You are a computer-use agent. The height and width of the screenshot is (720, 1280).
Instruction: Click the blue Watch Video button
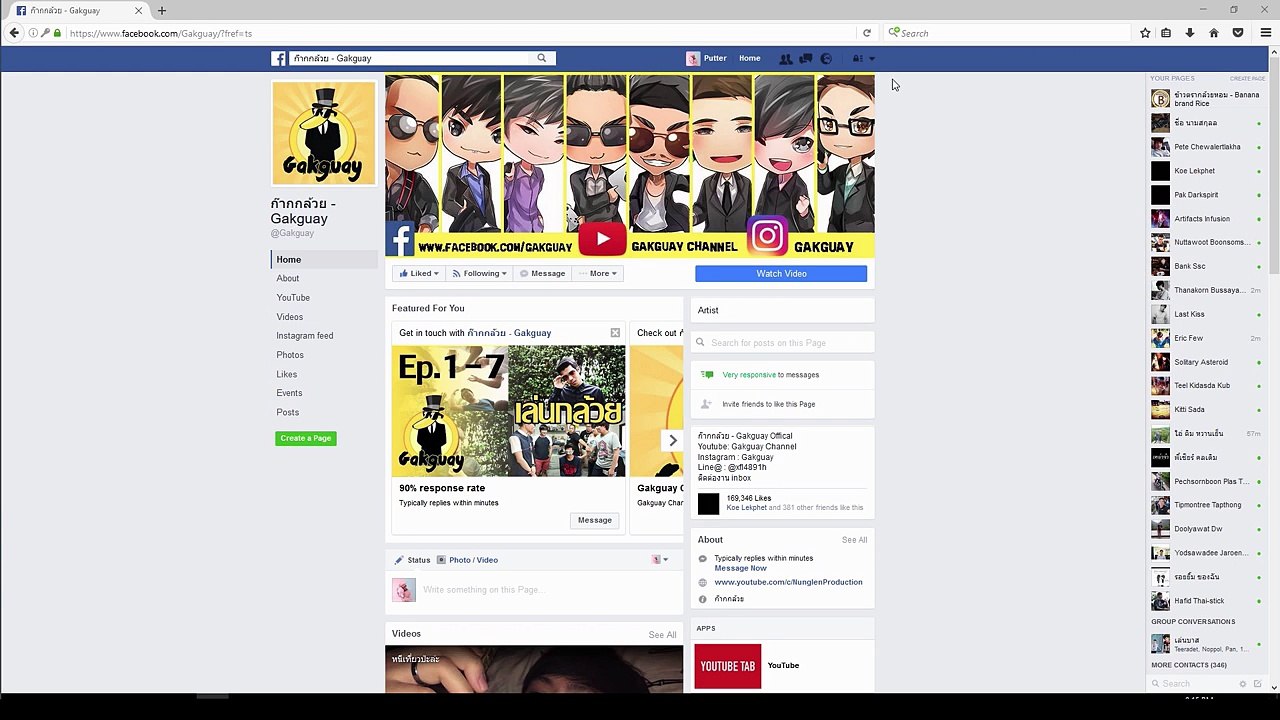[781, 274]
